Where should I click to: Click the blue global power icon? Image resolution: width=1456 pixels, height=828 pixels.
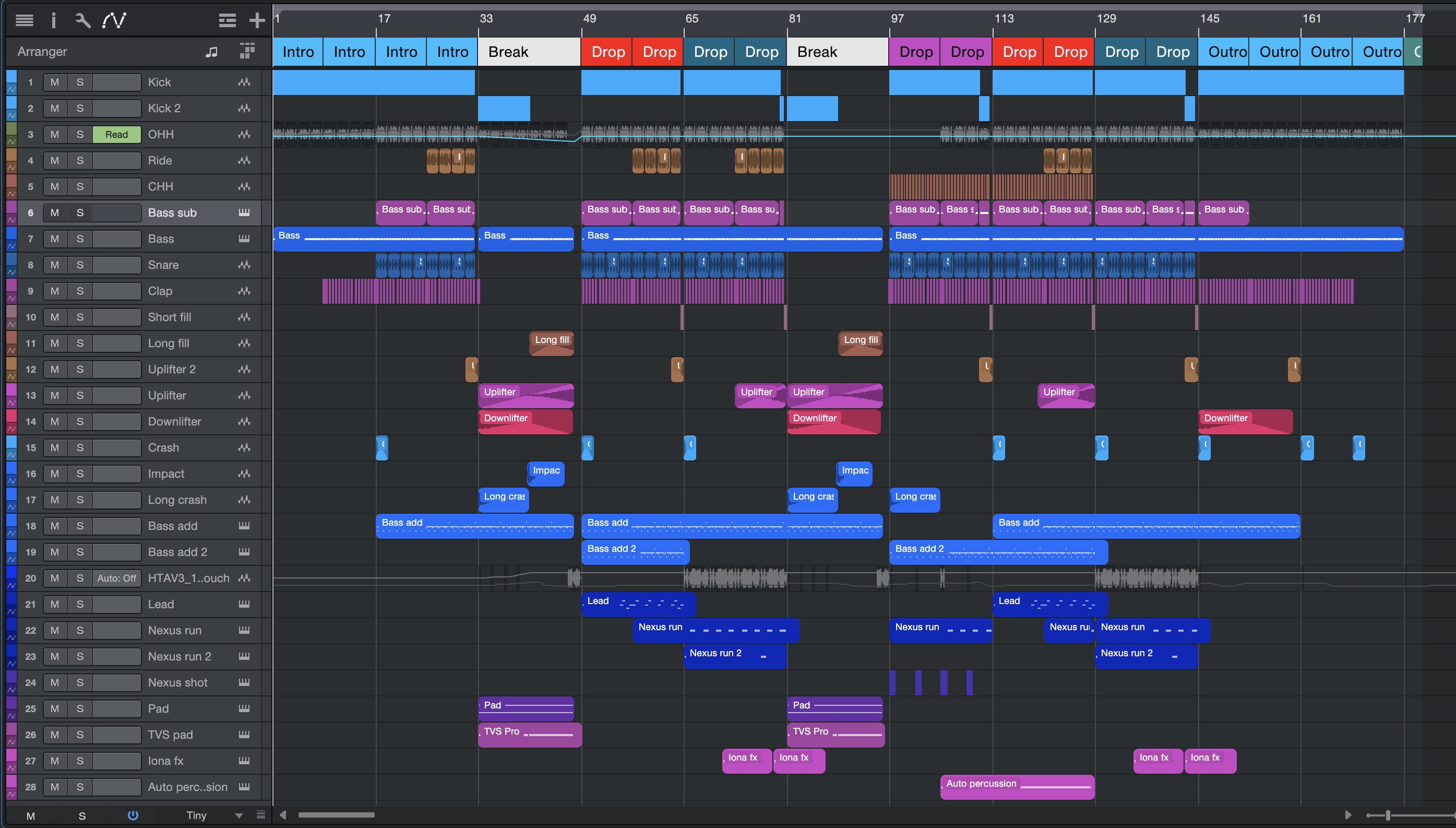point(133,815)
